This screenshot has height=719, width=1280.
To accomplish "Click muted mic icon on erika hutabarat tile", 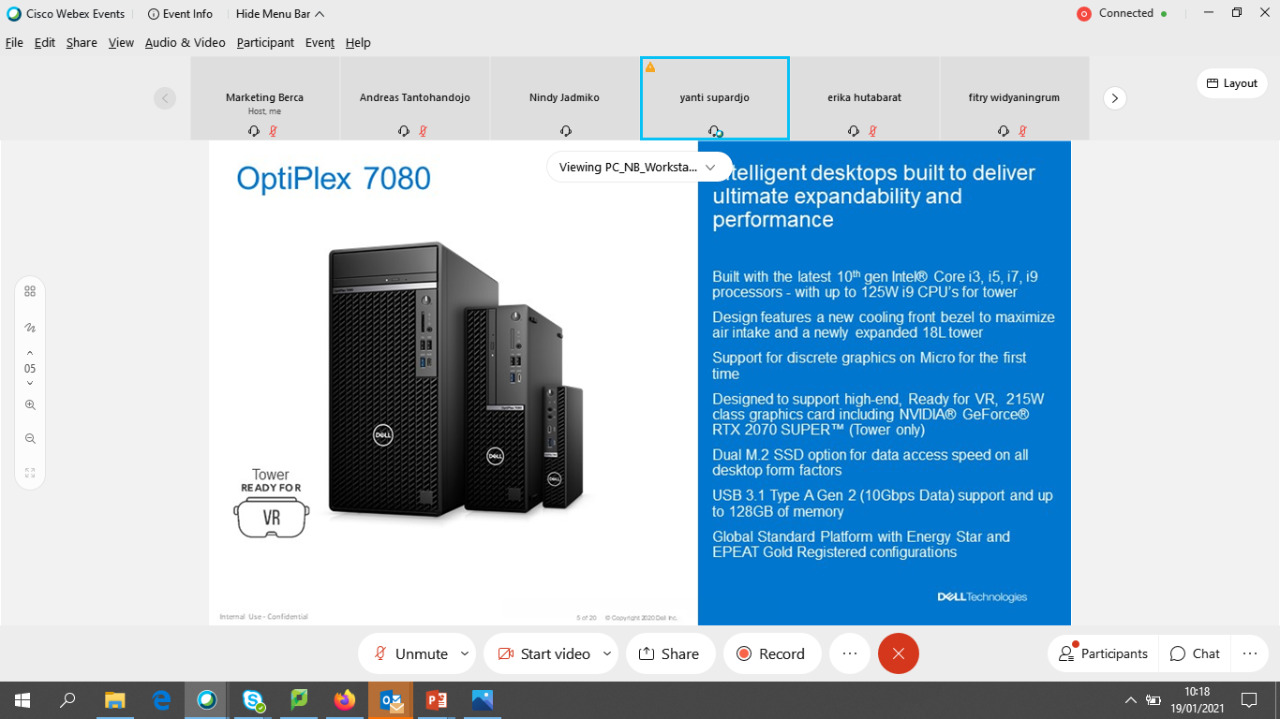I will coord(873,131).
